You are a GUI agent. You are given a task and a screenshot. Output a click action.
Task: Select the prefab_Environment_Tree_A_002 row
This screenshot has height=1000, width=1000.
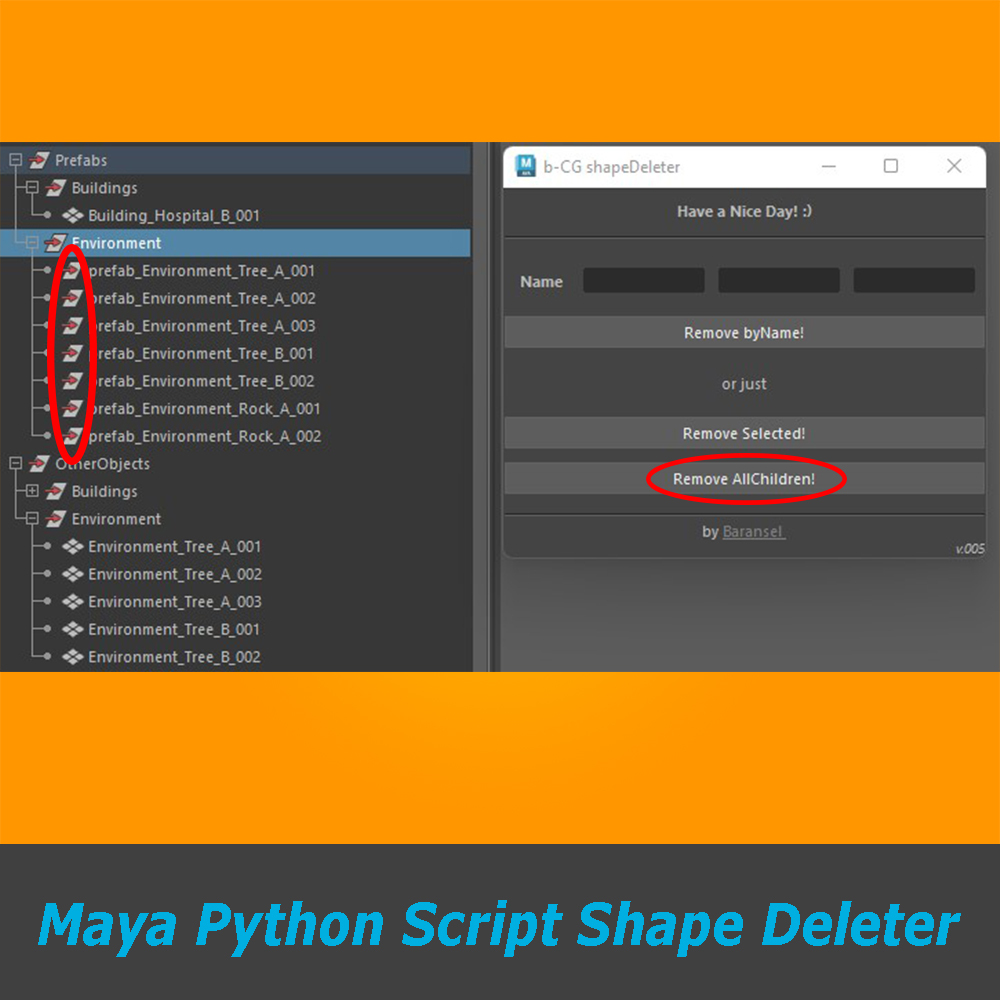[202, 298]
